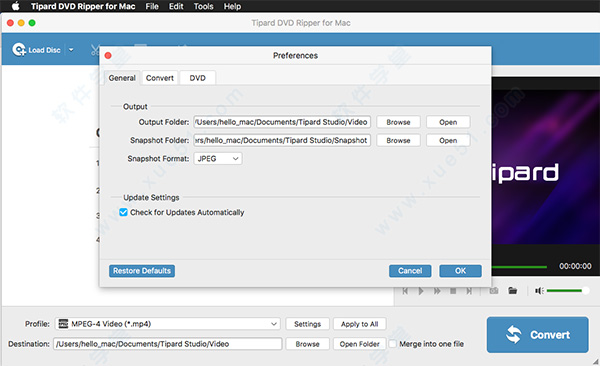Click Apply to All button
This screenshot has width=600, height=366.
[x=359, y=324]
